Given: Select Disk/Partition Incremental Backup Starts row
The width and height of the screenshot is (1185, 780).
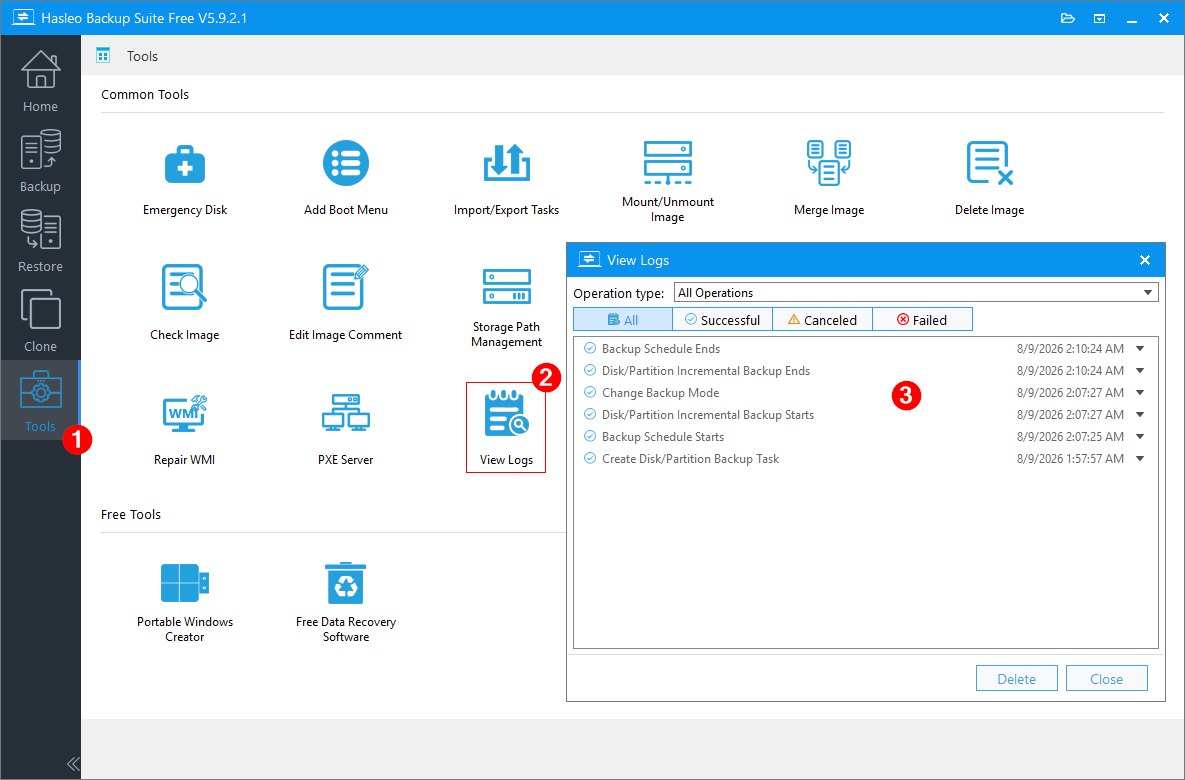Looking at the screenshot, I should point(865,414).
